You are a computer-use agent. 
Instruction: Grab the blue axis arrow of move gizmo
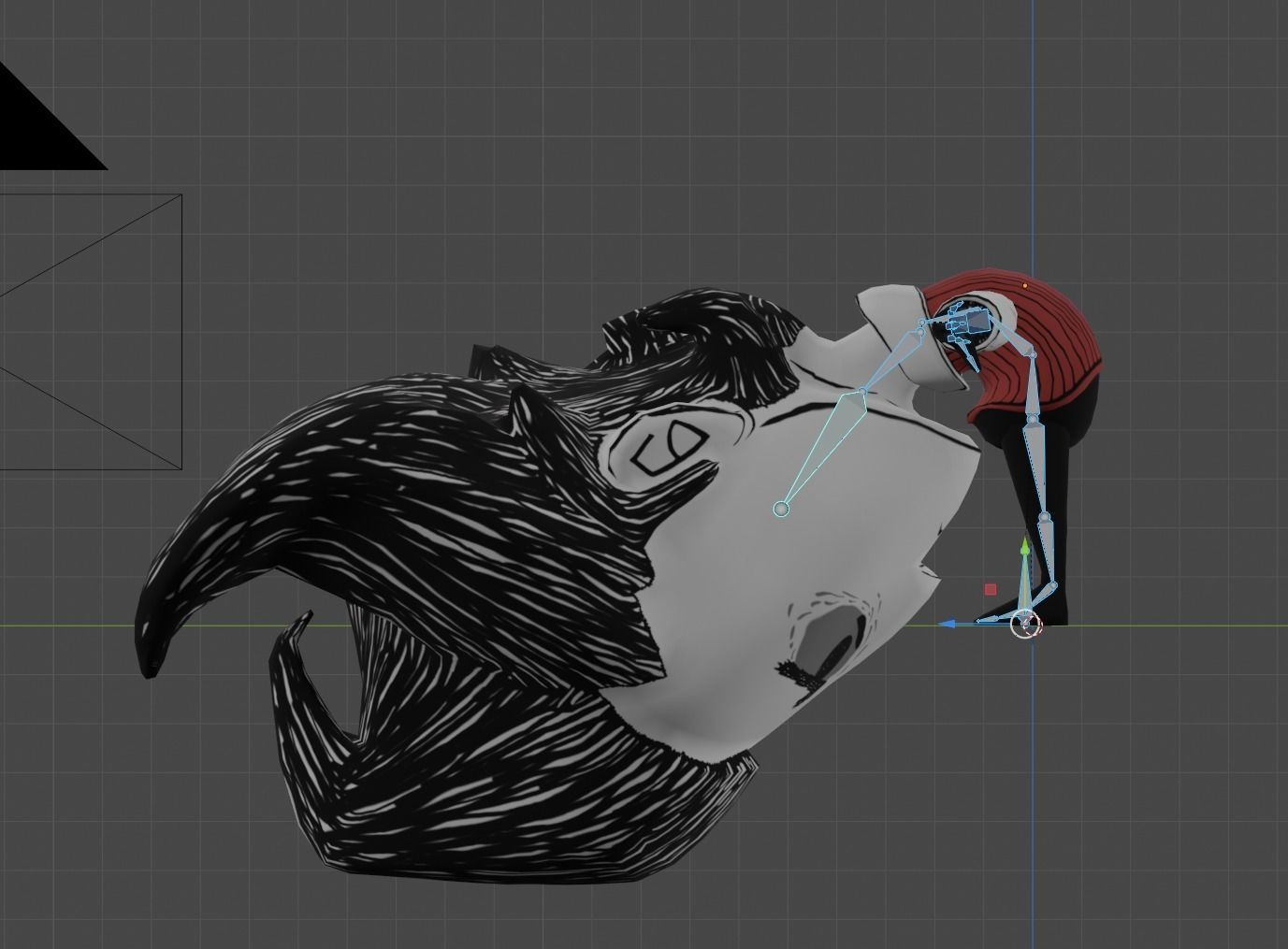(x=948, y=624)
